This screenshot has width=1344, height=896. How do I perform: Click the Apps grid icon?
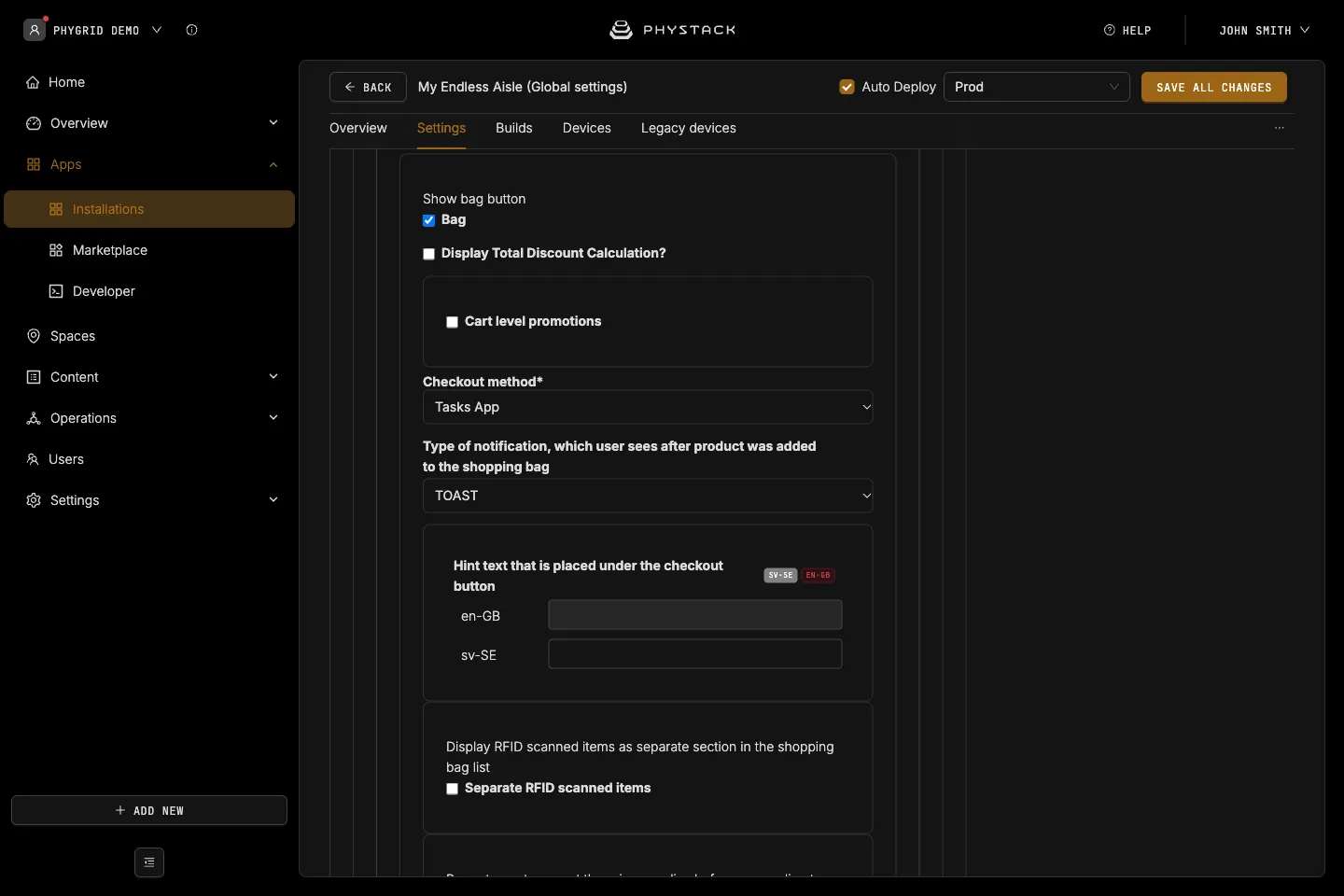(34, 164)
